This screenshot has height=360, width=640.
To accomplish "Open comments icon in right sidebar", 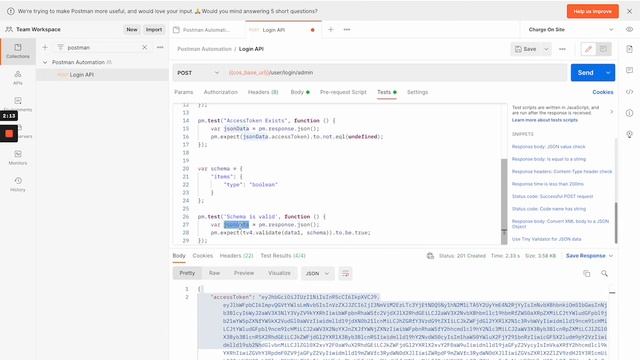I will (629, 70).
